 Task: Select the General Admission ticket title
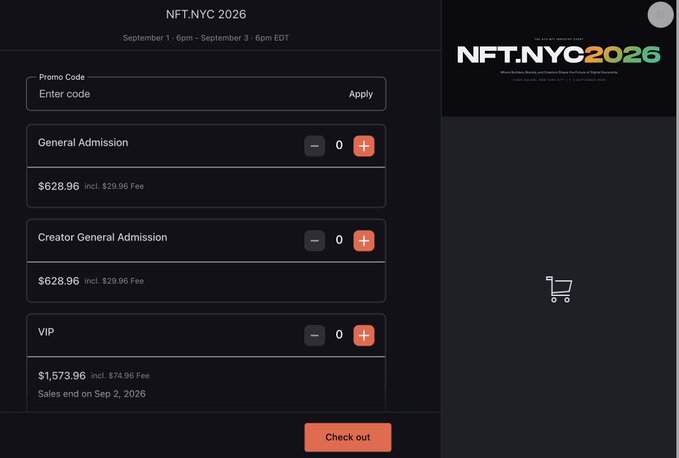[83, 142]
